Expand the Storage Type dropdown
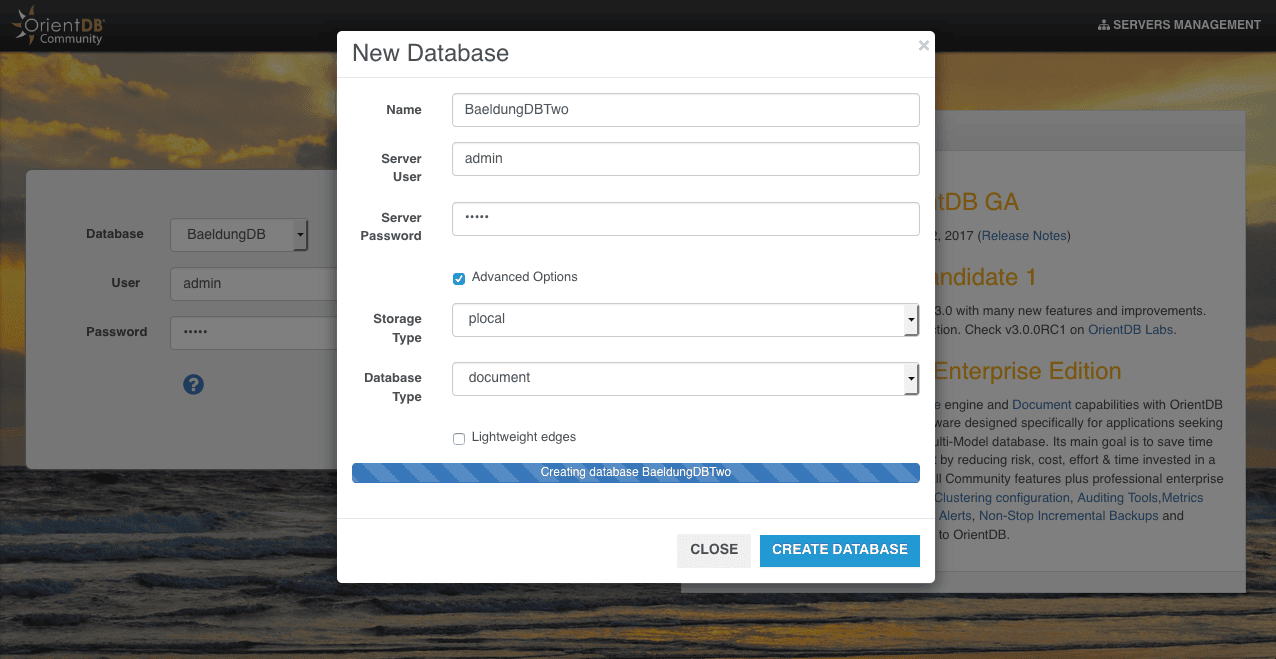Image resolution: width=1276 pixels, height=659 pixels. click(x=685, y=320)
